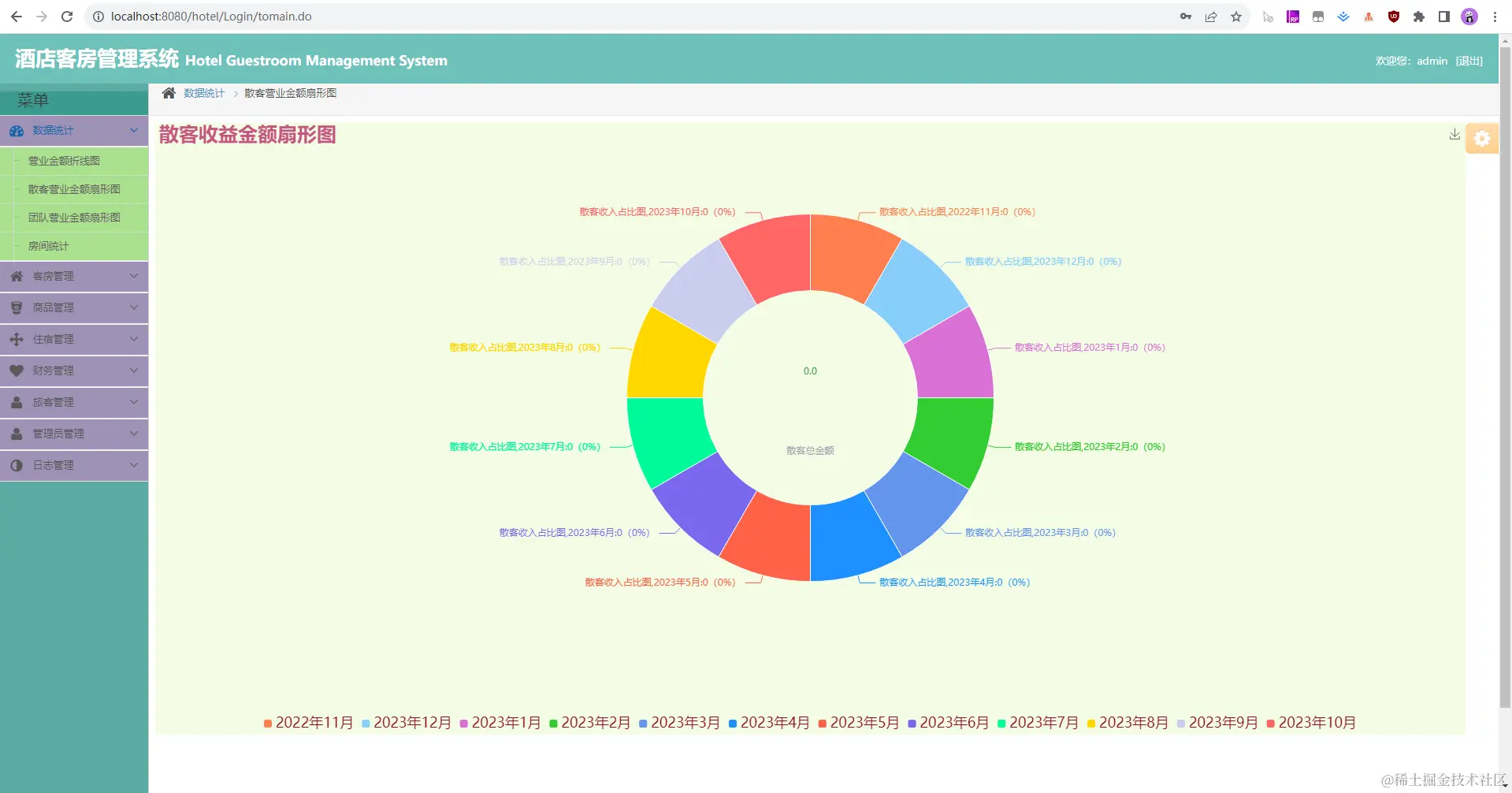
Task: Click the page vertical scrollbar
Action: click(x=1505, y=377)
